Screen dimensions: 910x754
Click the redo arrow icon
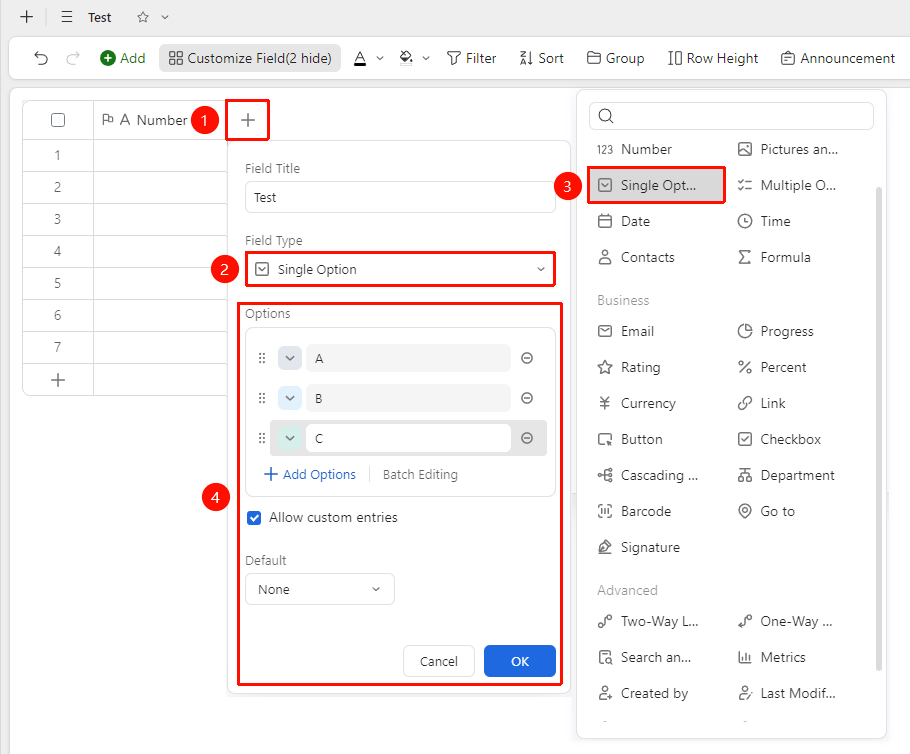pos(73,58)
